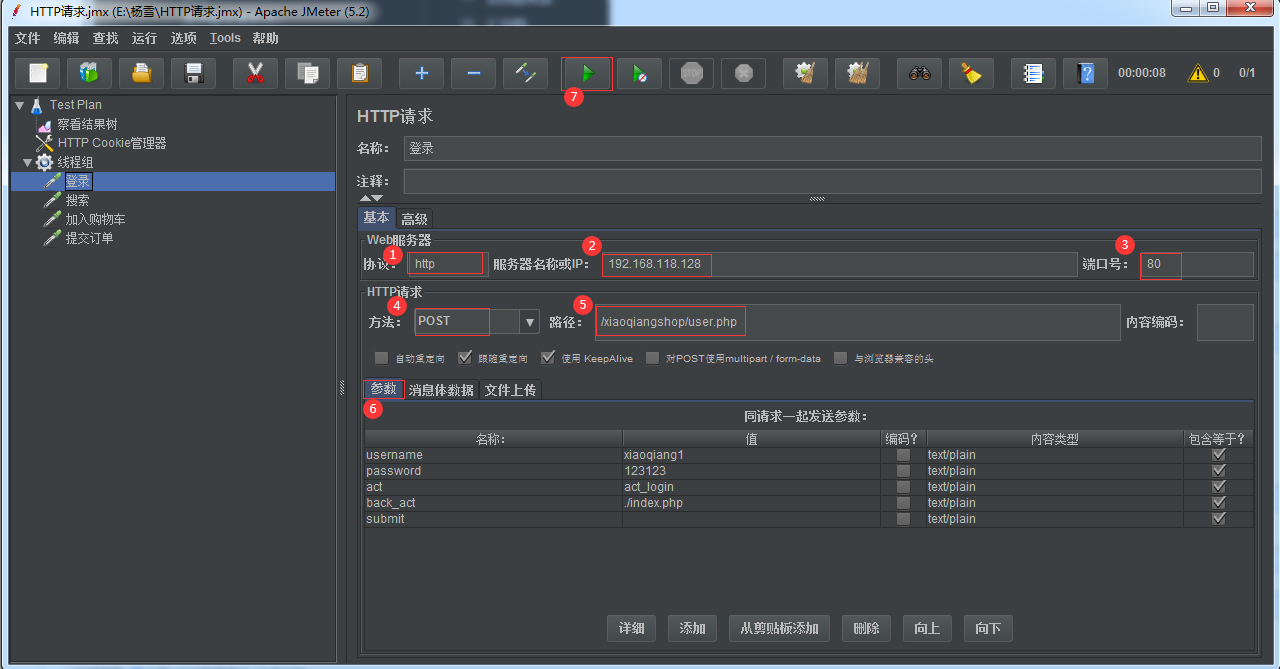Select HTTP Cookie管理器 in the tree
This screenshot has height=669, width=1280.
coord(112,143)
